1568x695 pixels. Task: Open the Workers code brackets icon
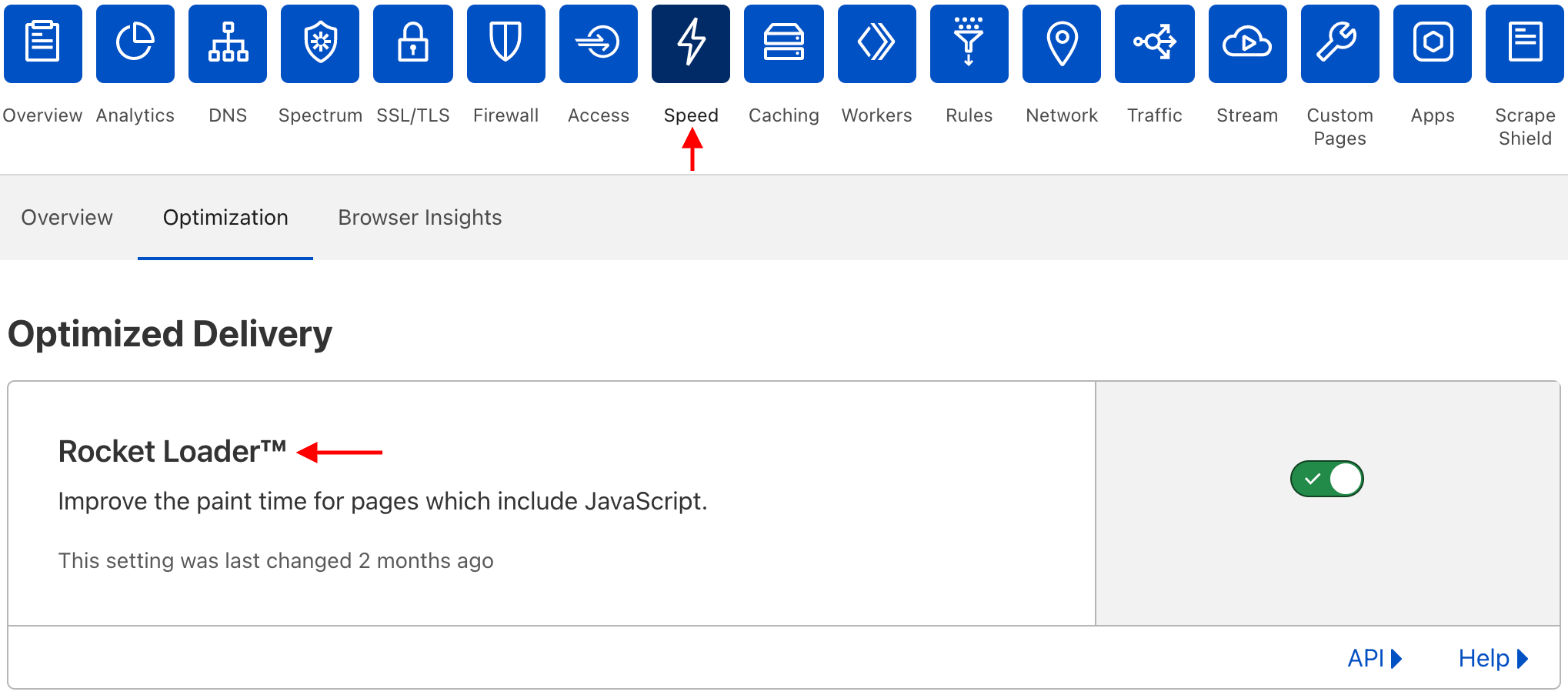coord(876,43)
